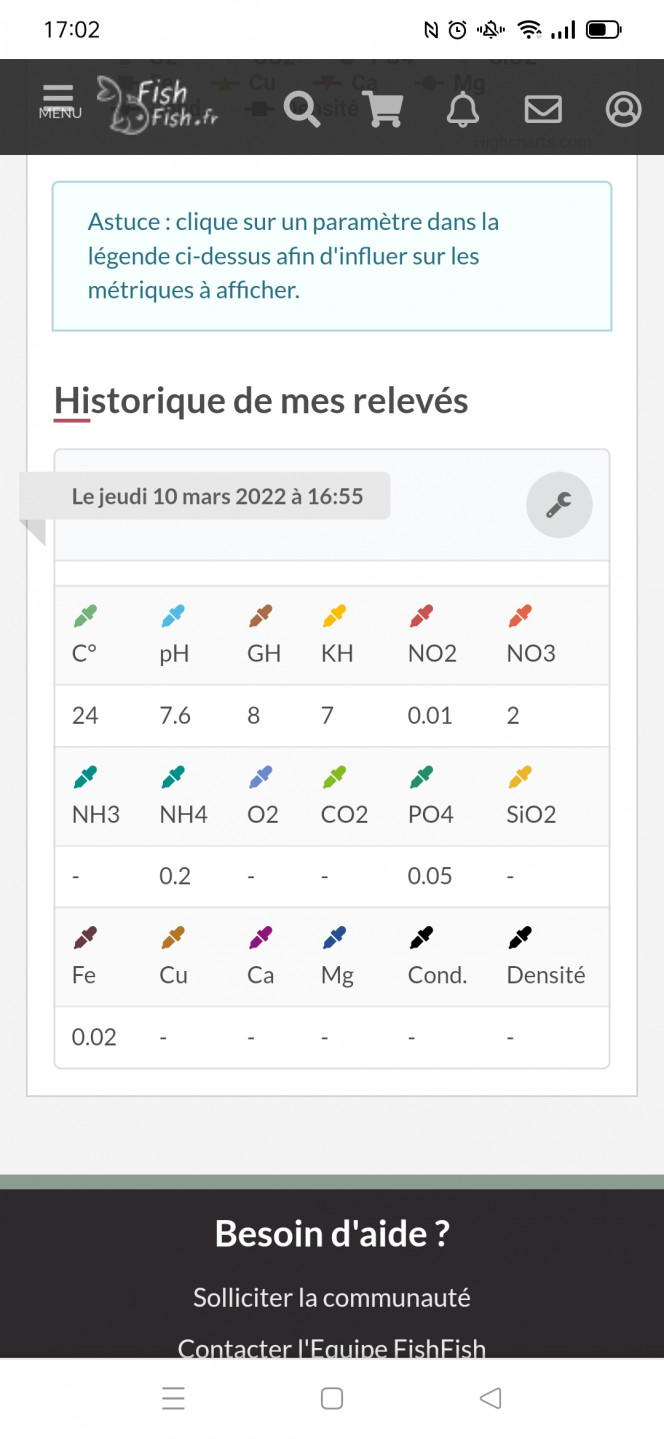664x1439 pixels.
Task: Tap the green C° dropper icon
Action: pos(85,616)
